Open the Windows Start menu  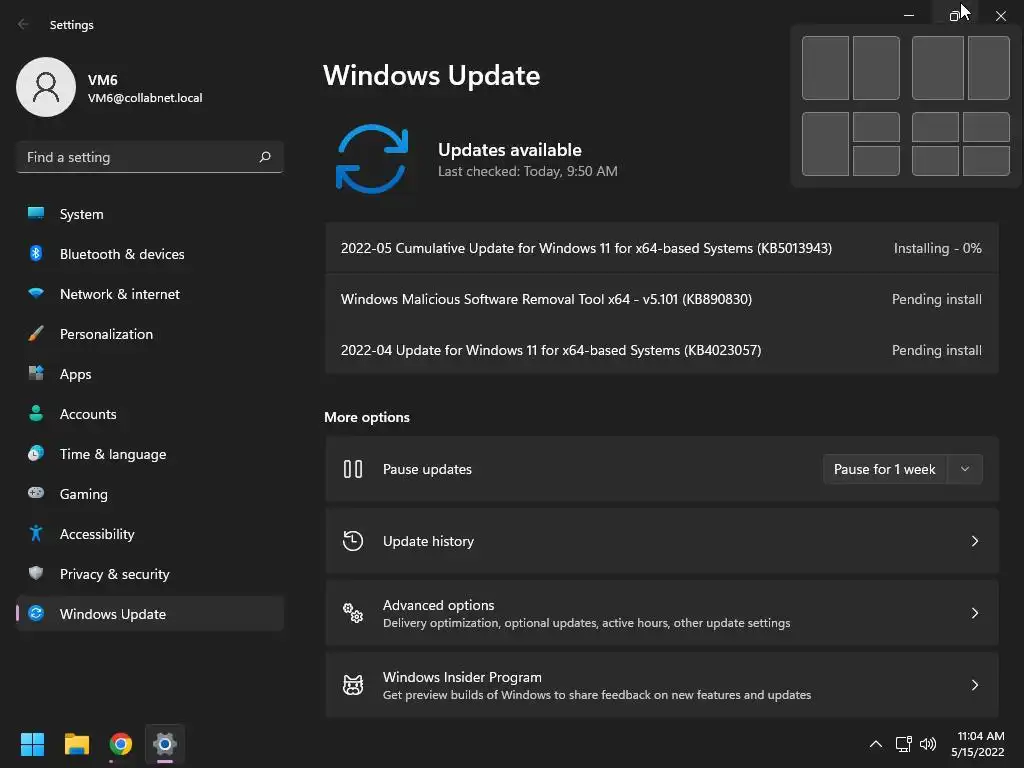click(32, 744)
